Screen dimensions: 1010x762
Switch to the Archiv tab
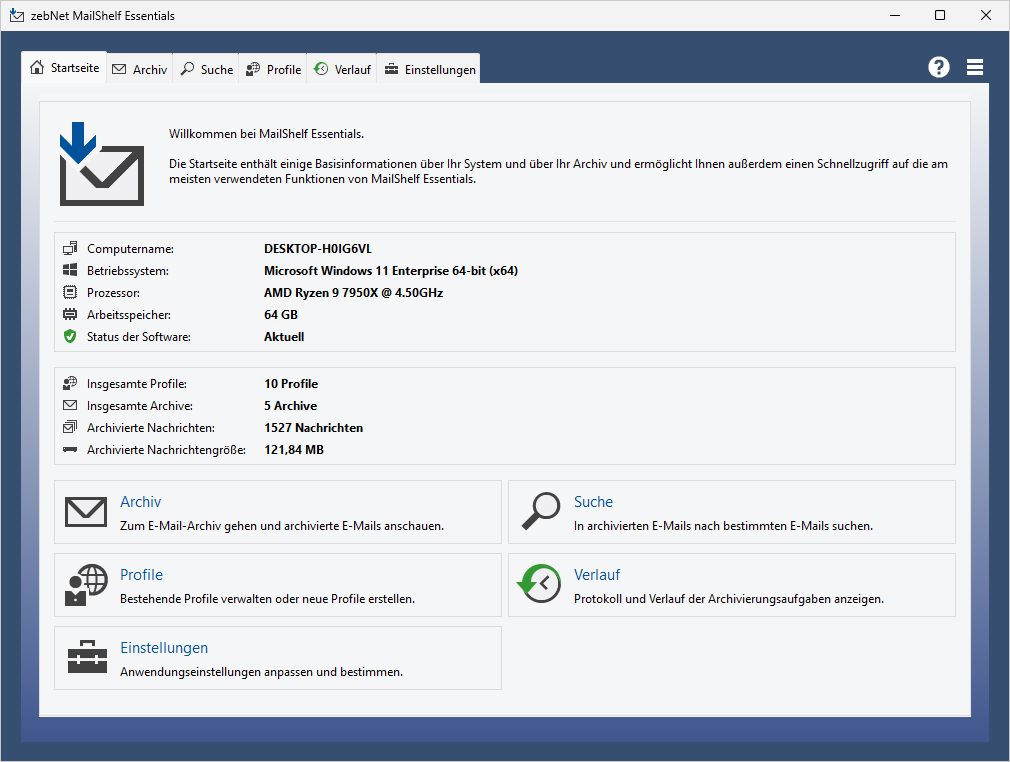point(139,69)
